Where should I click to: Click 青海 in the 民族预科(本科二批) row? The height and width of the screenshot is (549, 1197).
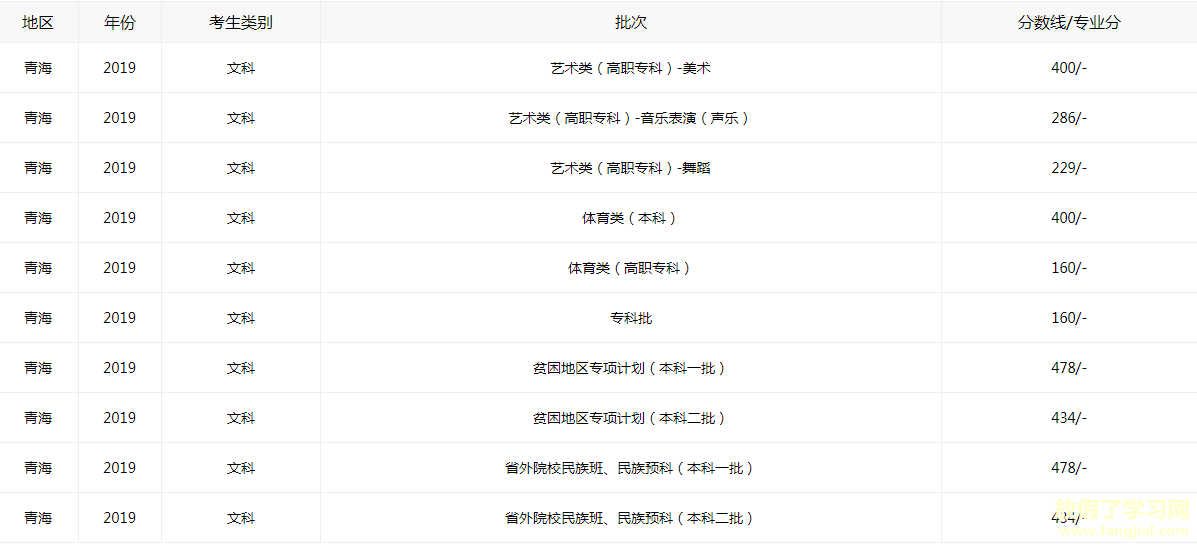coord(38,518)
